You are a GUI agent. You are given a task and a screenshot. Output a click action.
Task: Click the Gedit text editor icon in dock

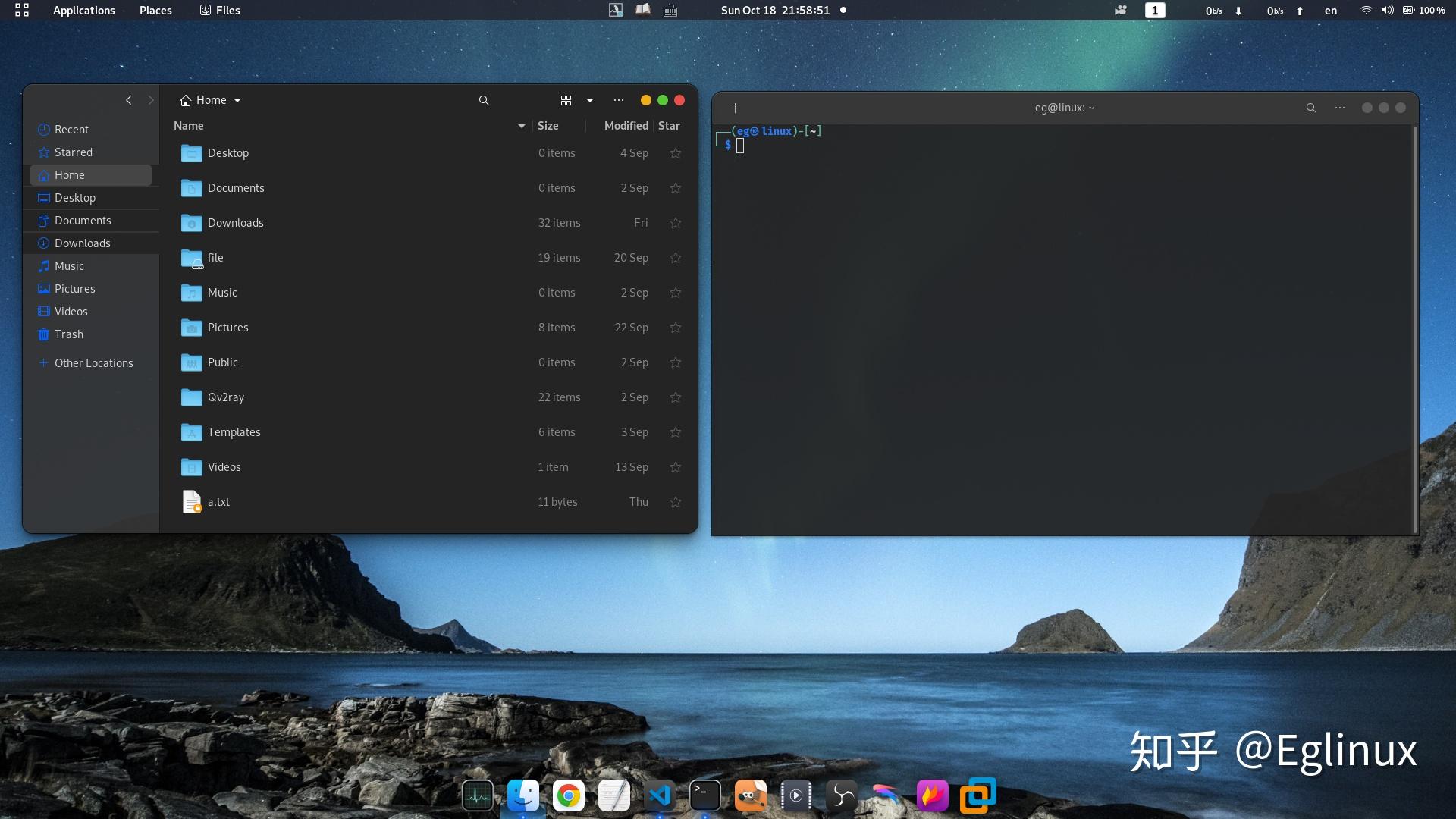click(x=613, y=796)
